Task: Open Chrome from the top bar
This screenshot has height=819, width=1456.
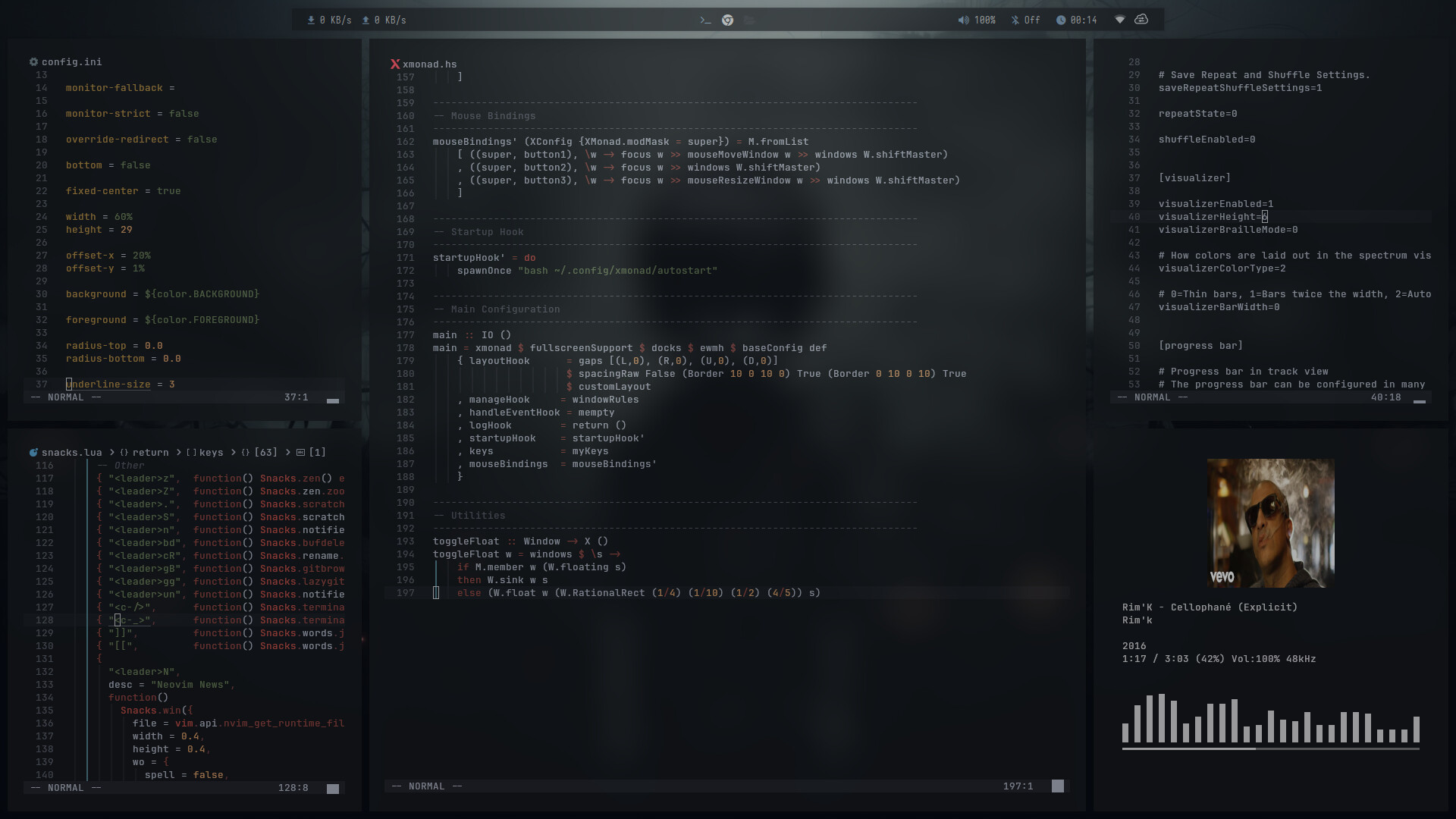Action: (727, 20)
